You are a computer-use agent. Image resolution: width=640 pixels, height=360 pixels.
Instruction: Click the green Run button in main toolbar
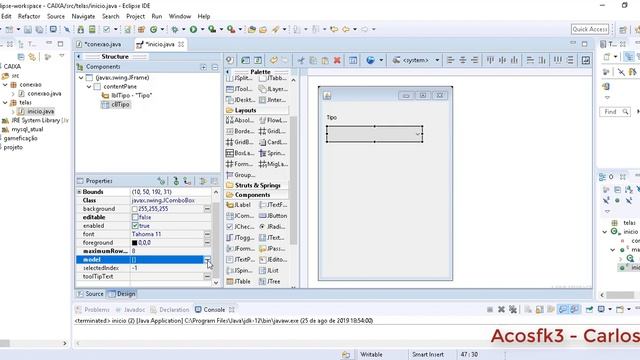tap(193, 29)
